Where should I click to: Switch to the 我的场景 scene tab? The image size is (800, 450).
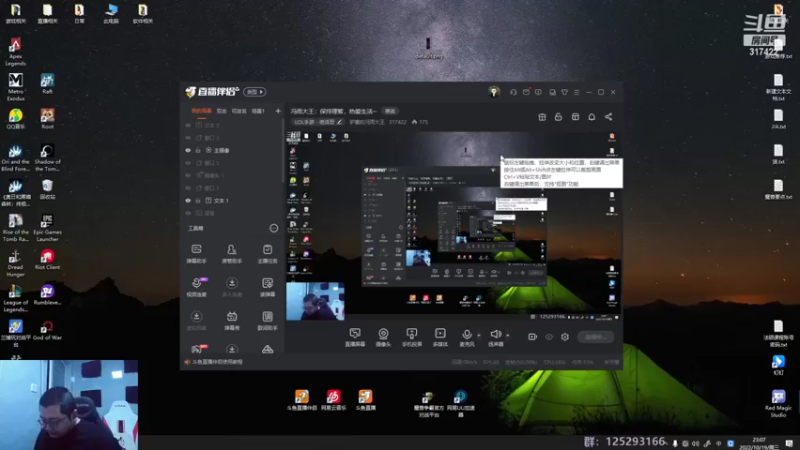(201, 111)
